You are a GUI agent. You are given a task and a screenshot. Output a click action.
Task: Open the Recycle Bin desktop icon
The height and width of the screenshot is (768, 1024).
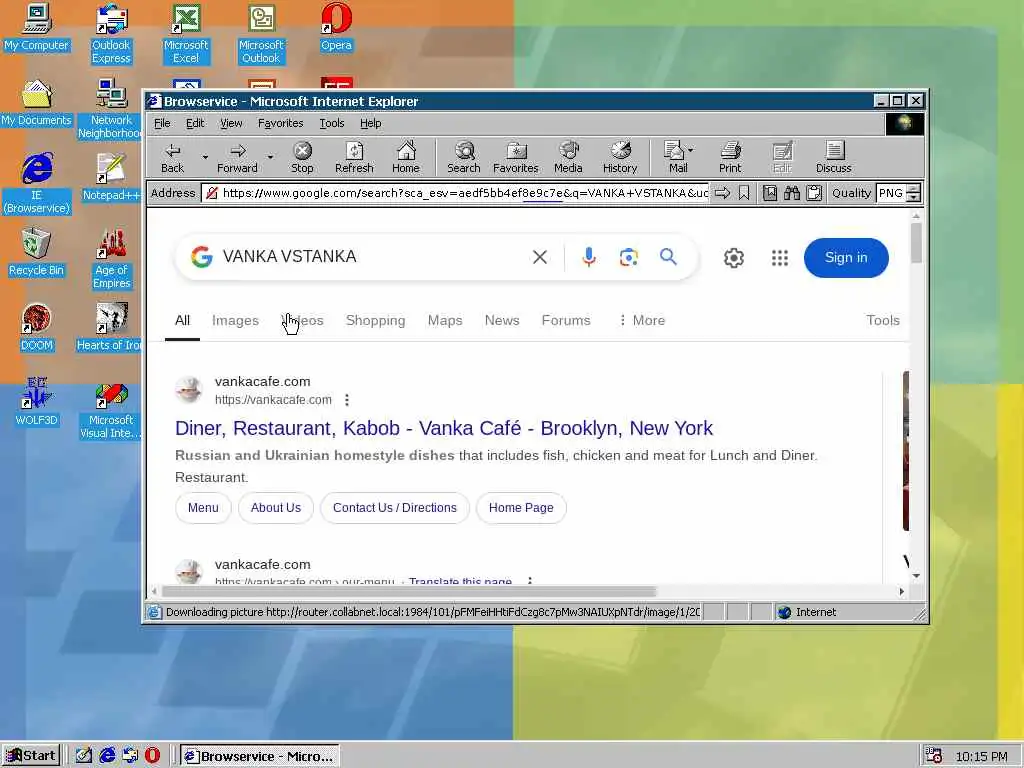coord(37,252)
